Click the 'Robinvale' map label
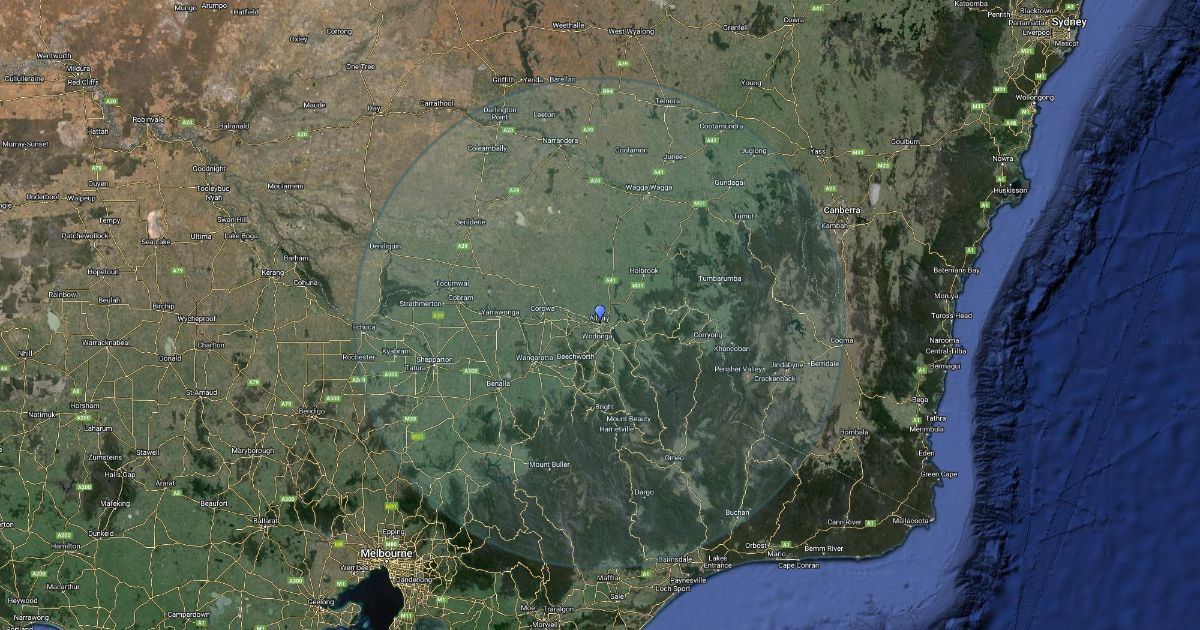The height and width of the screenshot is (630, 1200). pyautogui.click(x=148, y=119)
